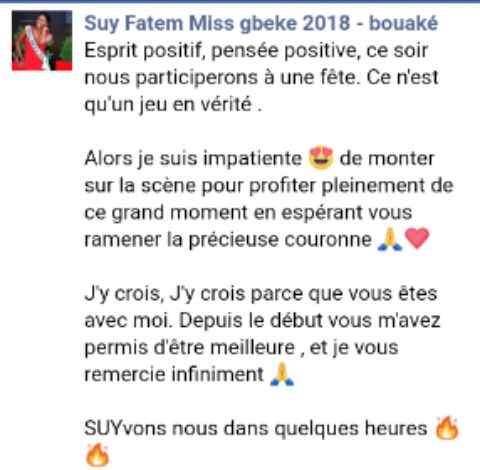Click the text 'qu'un jeu en vérité'
The image size is (480, 470).
[173, 105]
